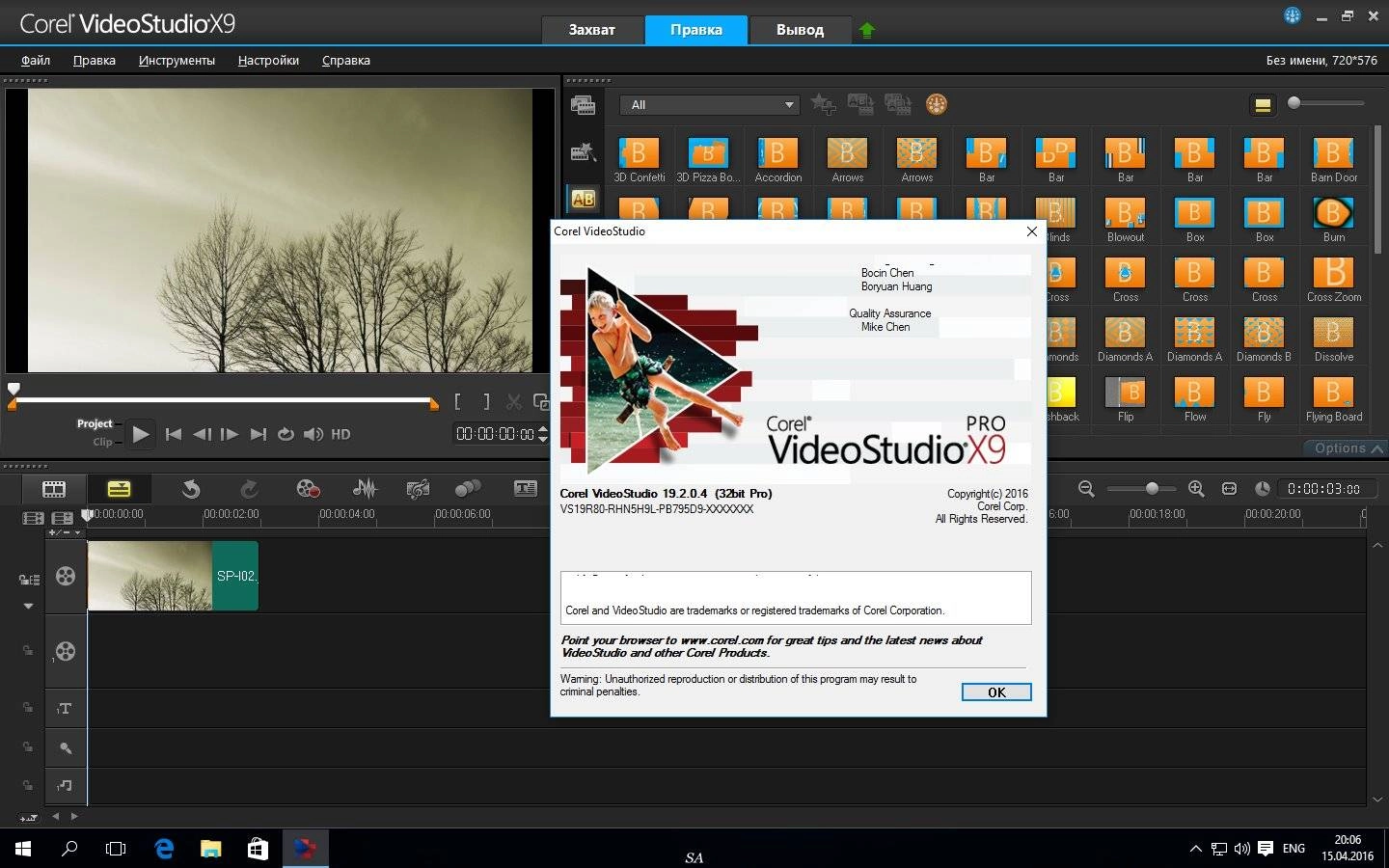The width and height of the screenshot is (1389, 868).
Task: Add transition to Favorites star icon
Action: point(823,104)
